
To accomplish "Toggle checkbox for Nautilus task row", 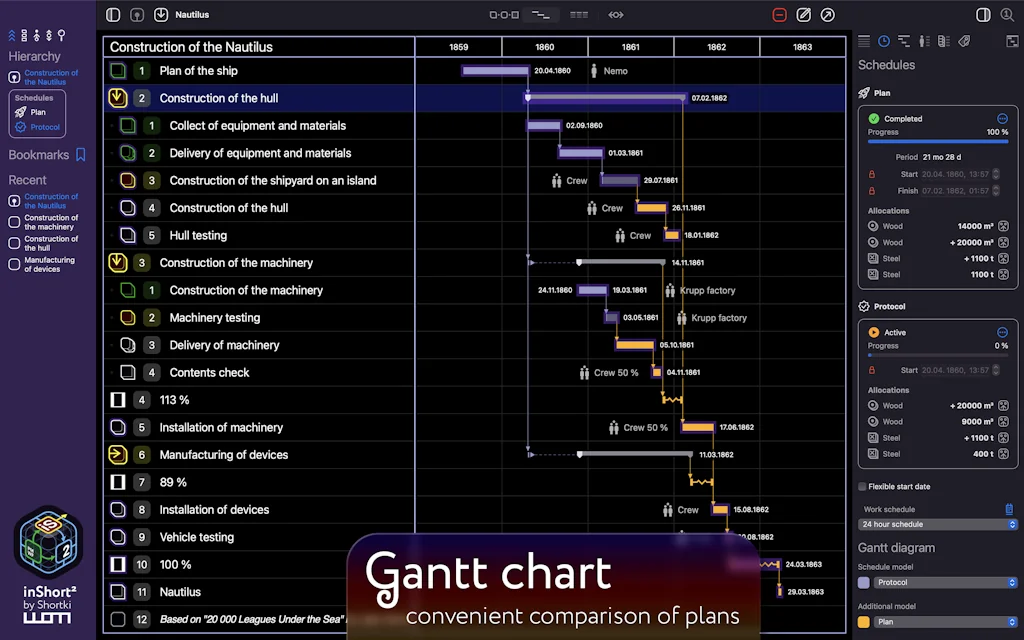I will click(117, 592).
